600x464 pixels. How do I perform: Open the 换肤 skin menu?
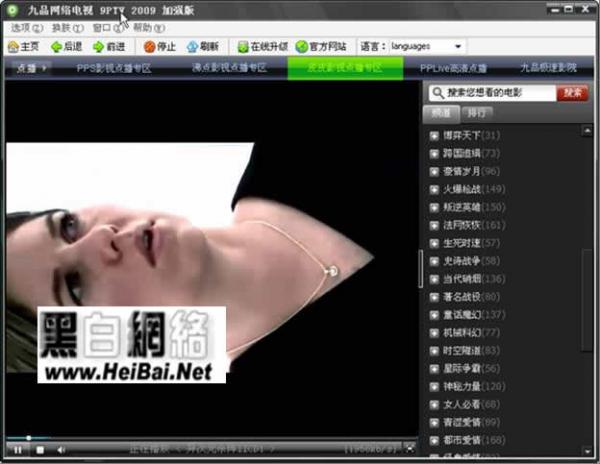tap(67, 28)
